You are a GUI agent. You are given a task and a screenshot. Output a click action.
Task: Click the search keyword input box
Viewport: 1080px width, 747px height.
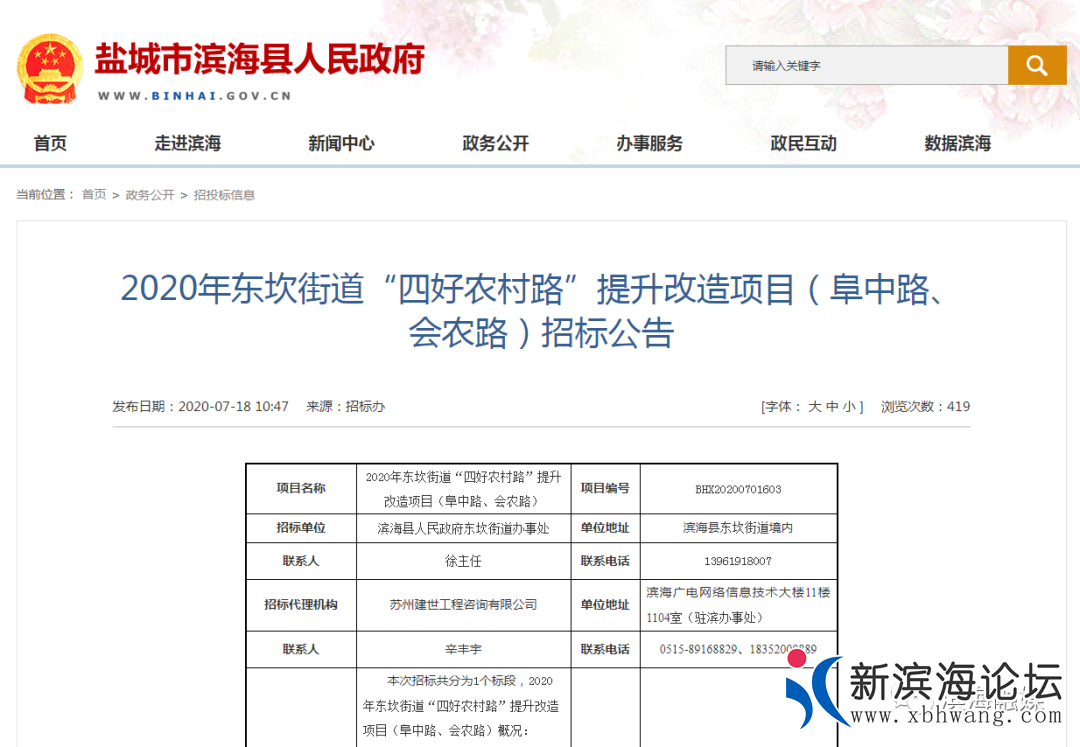click(x=866, y=65)
